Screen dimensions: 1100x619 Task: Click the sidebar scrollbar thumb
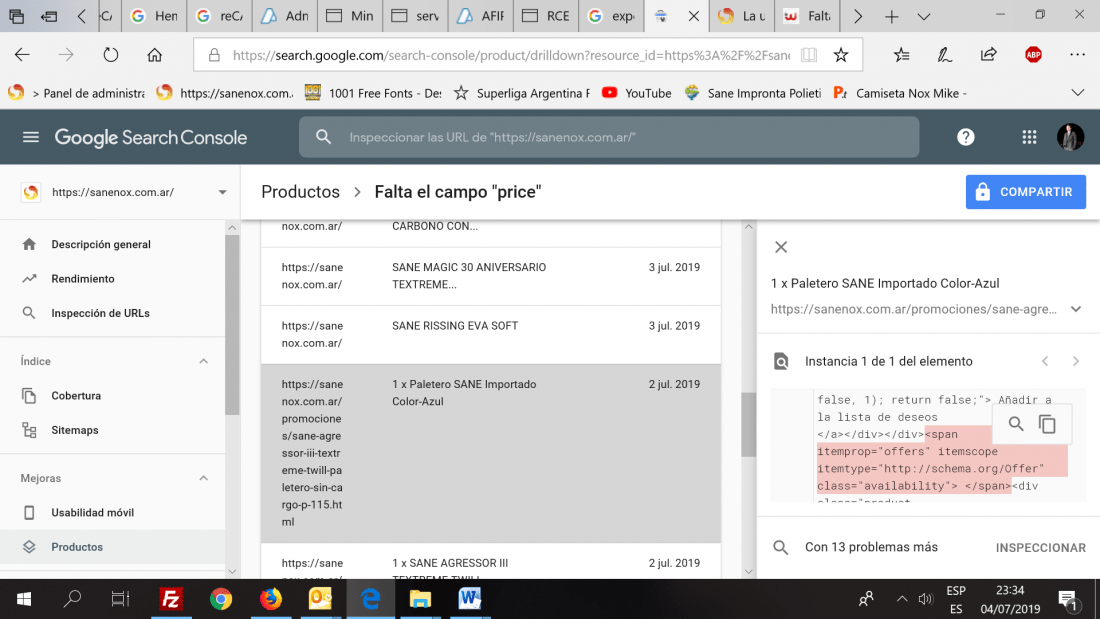(232, 325)
